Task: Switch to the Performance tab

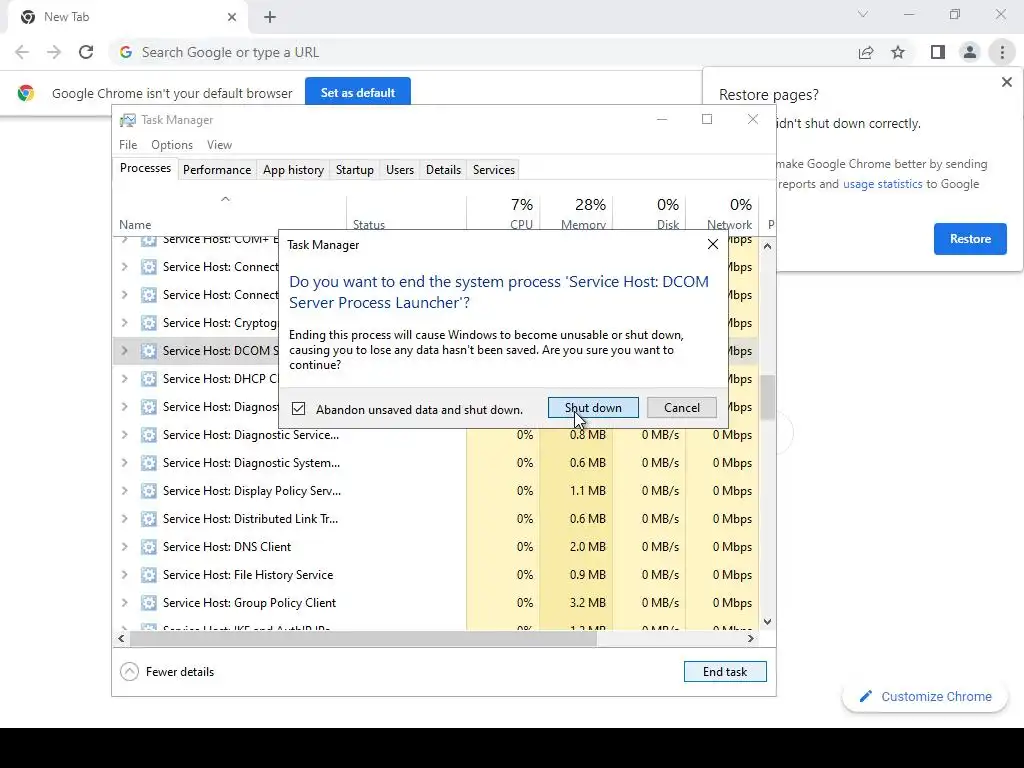Action: [217, 170]
